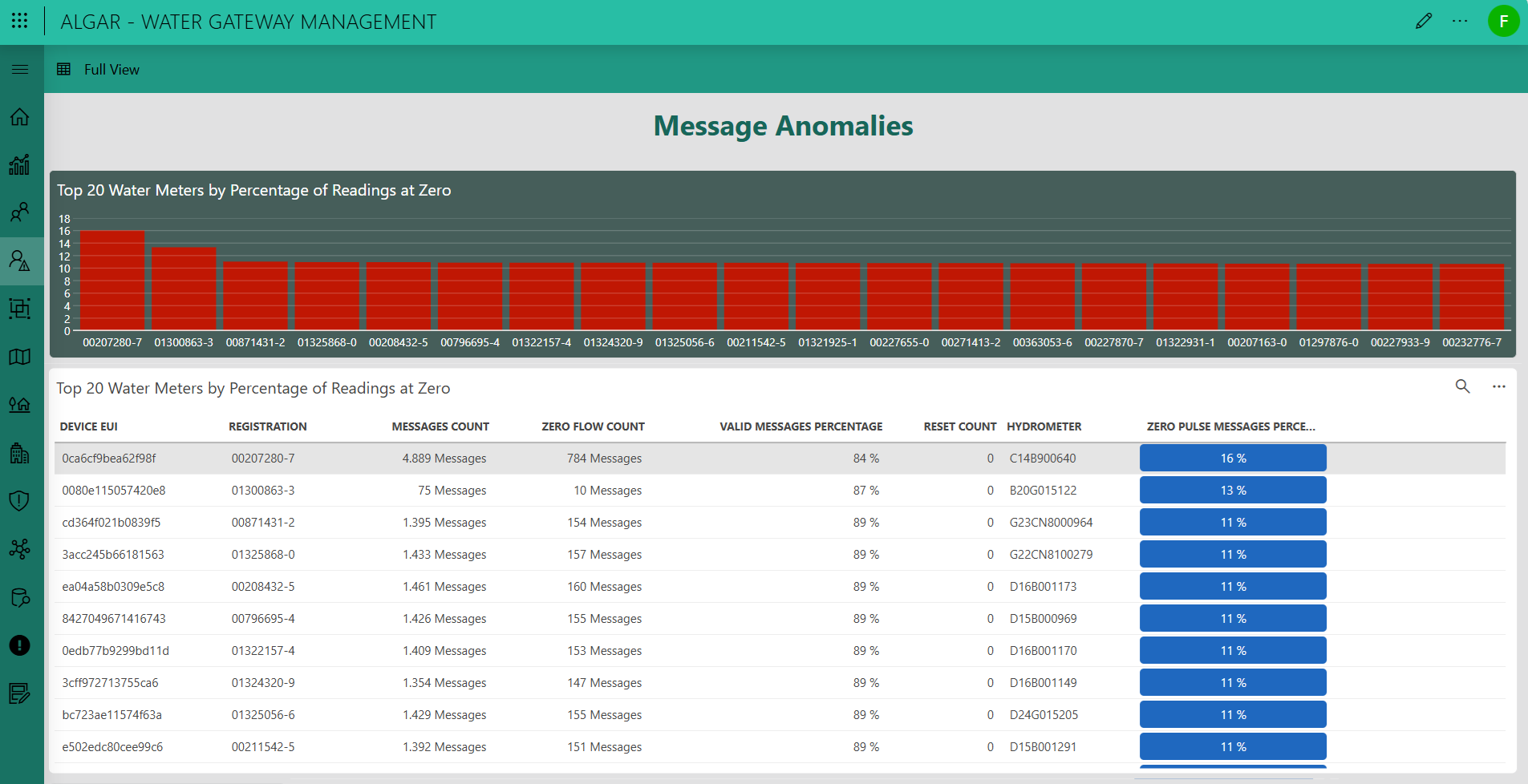The height and width of the screenshot is (784, 1528).
Task: Open the bar chart analytics sidebar icon
Action: [20, 164]
